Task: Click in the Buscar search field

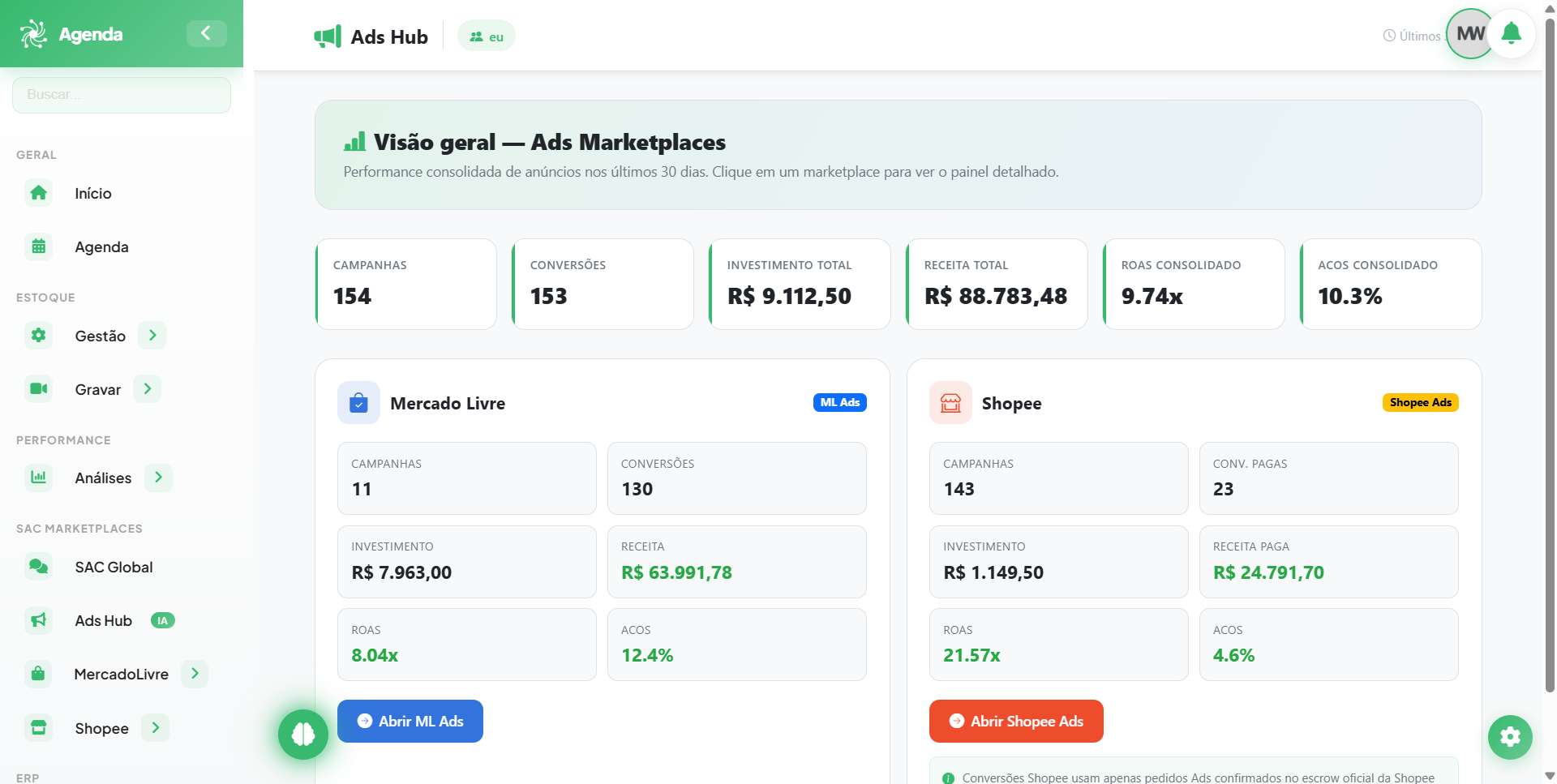Action: coord(122,95)
